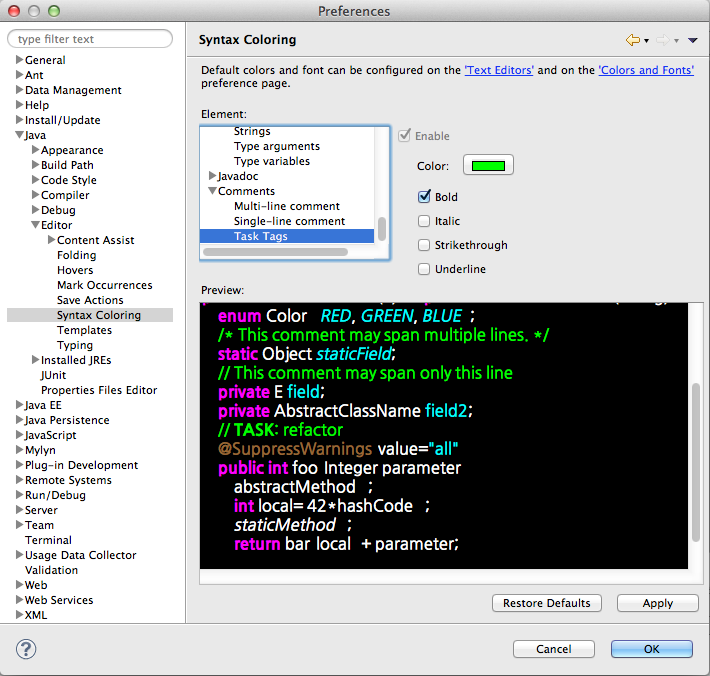Click the forward navigation arrow icon

(x=662, y=40)
